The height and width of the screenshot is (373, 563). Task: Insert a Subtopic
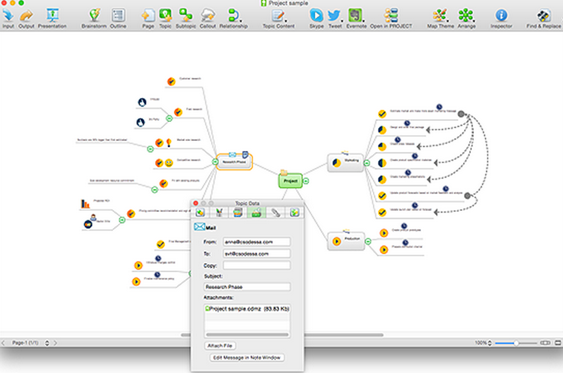coord(186,15)
